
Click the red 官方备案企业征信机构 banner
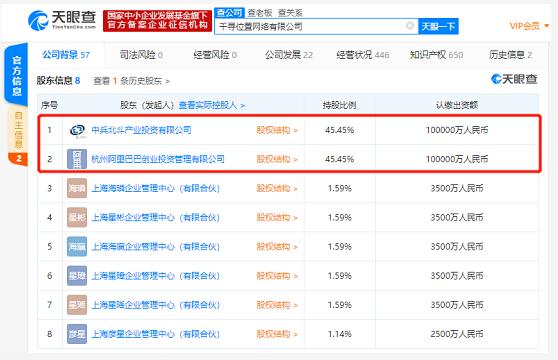coord(157,21)
